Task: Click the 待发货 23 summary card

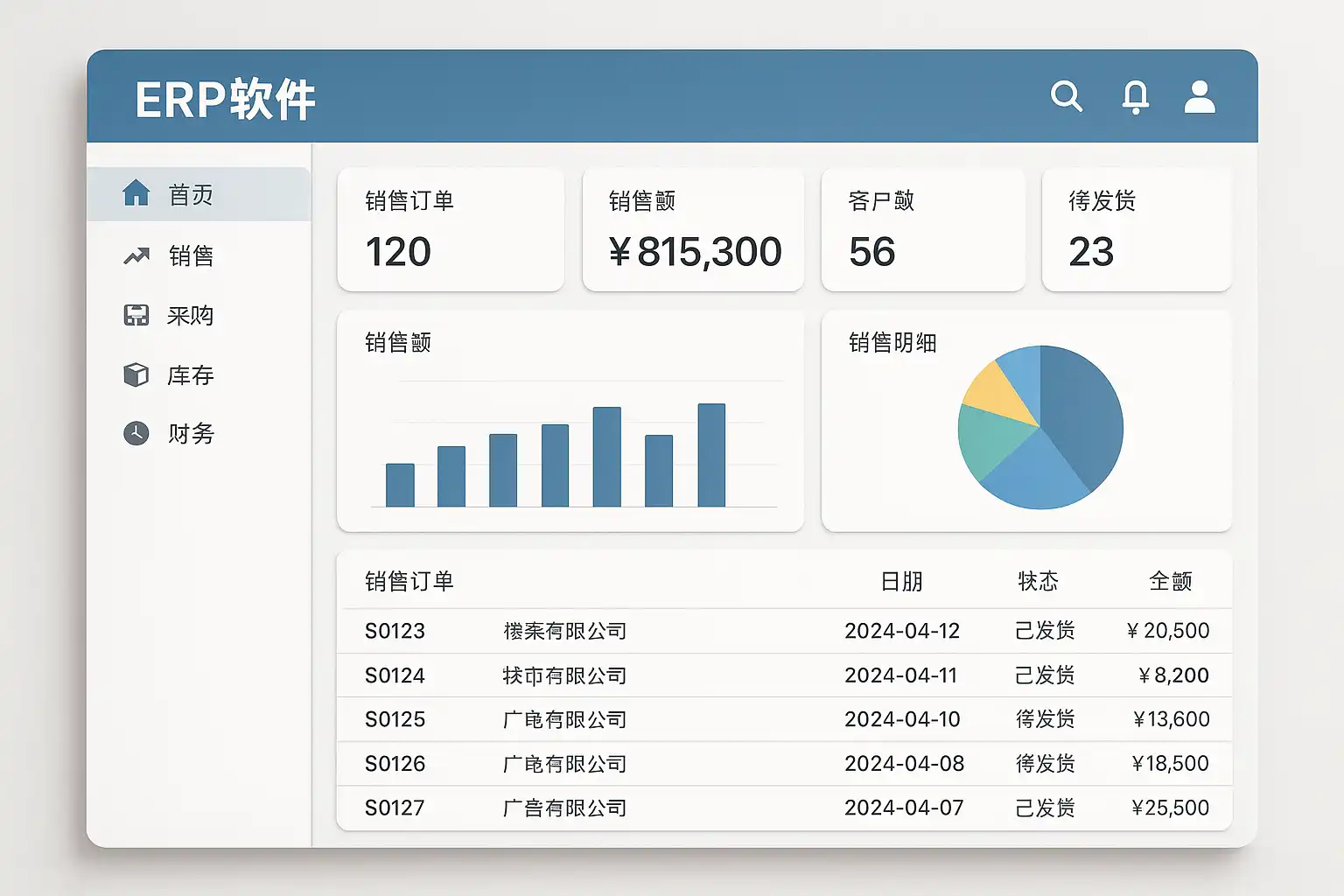Action: 1137,230
